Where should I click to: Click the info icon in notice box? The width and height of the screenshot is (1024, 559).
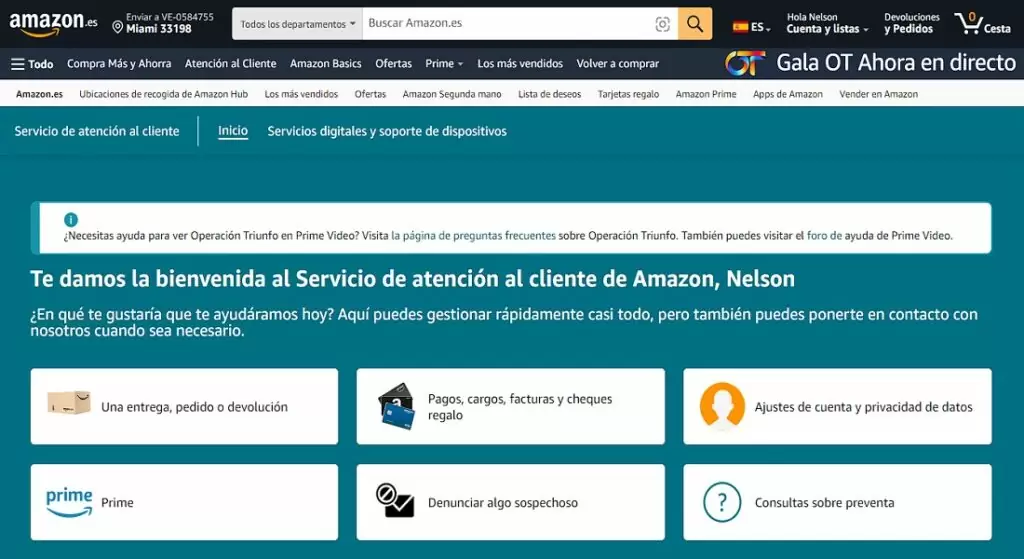pyautogui.click(x=71, y=219)
